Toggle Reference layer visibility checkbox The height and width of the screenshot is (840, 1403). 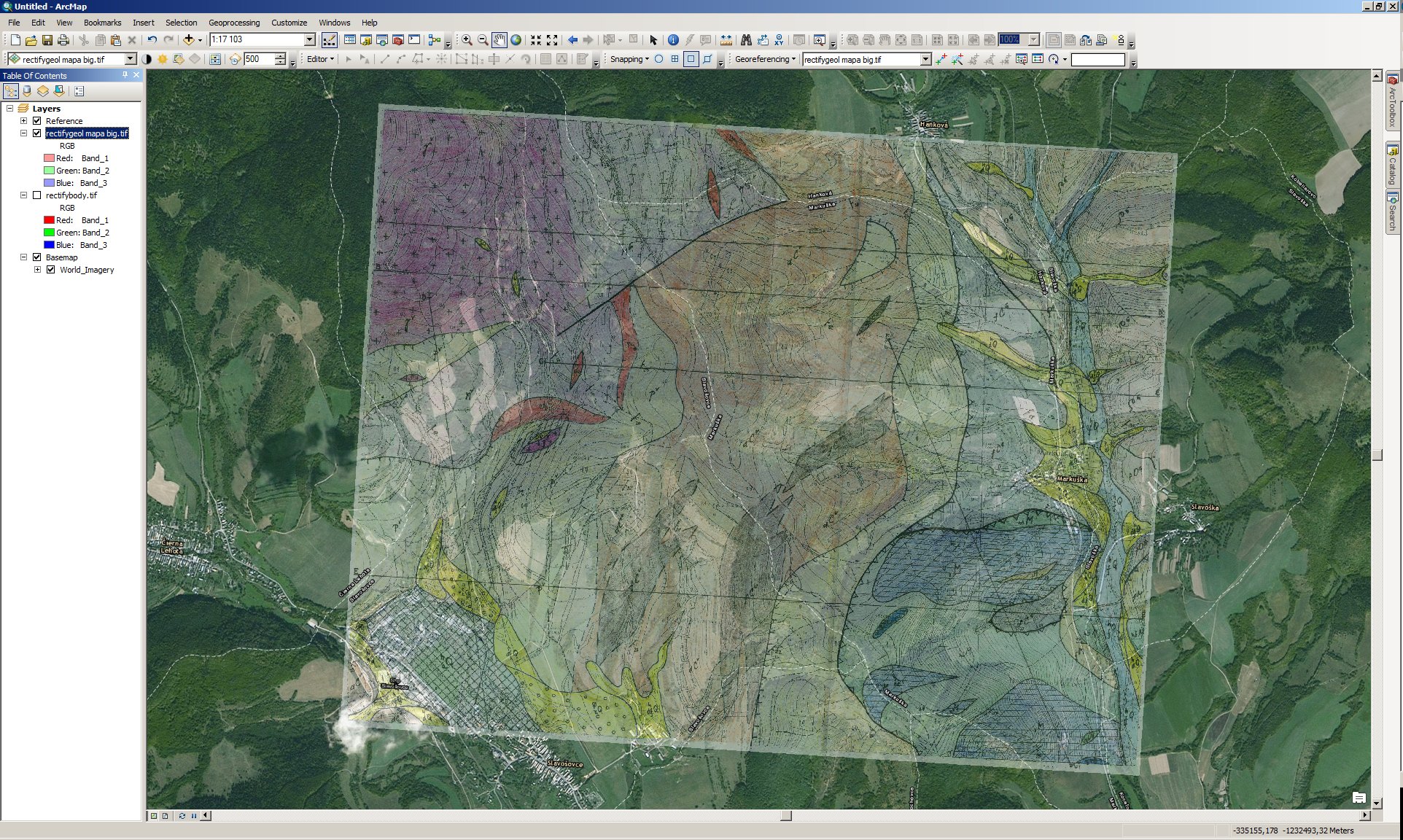[36, 121]
